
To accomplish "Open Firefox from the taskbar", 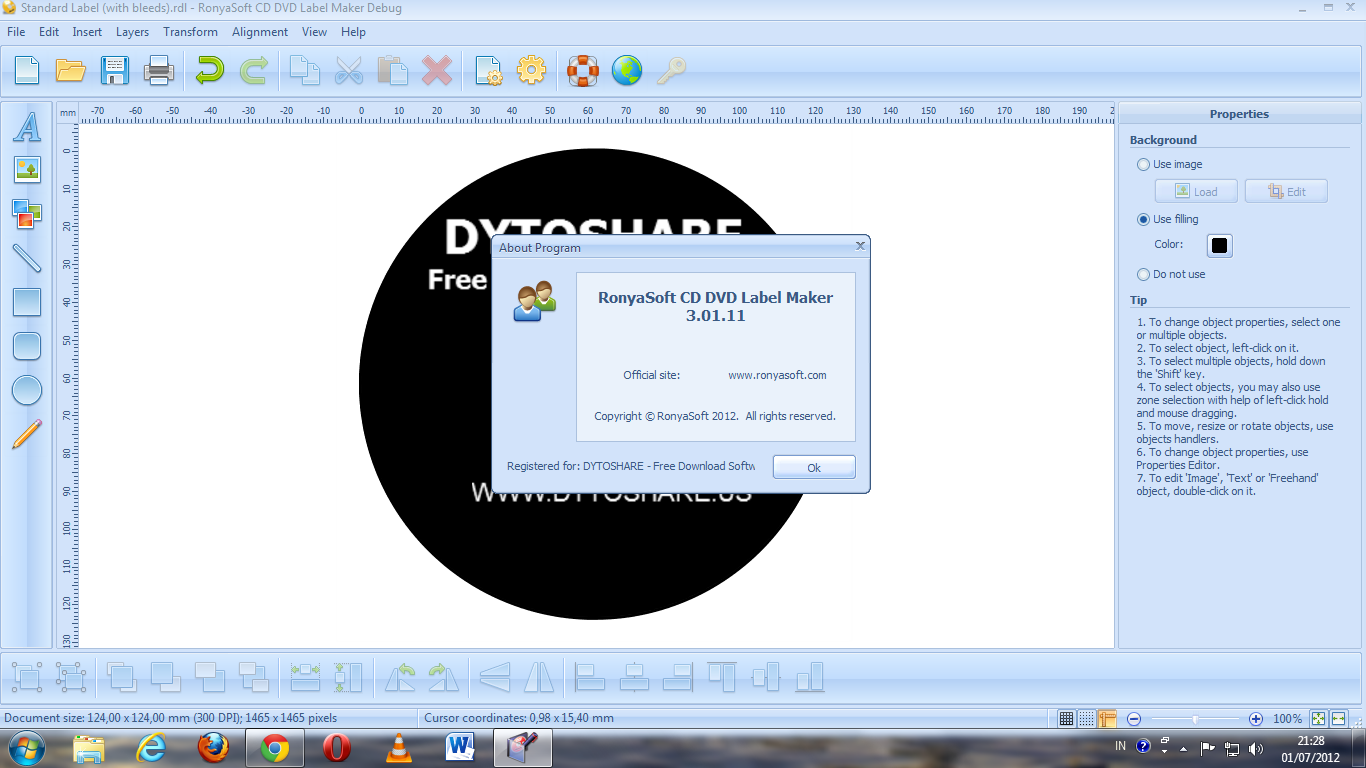I will (x=213, y=748).
